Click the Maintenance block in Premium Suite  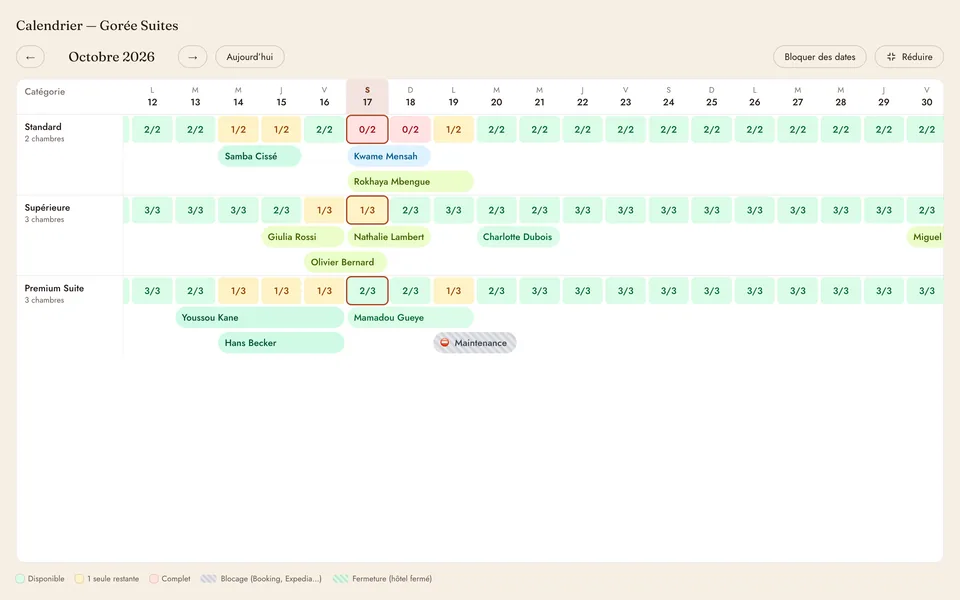tap(475, 343)
